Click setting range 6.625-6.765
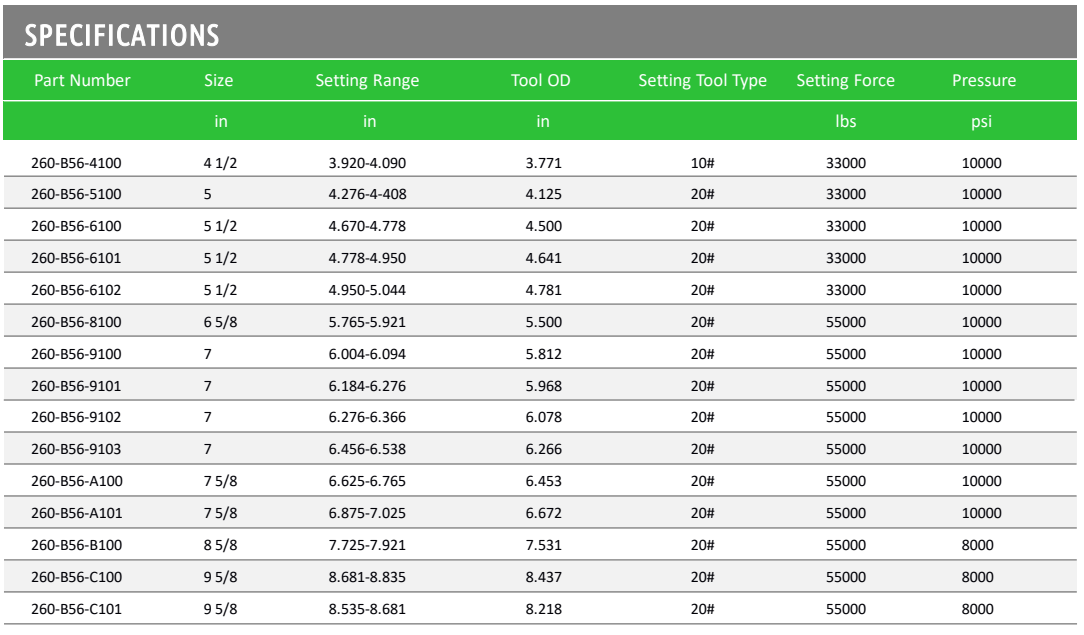Image resolution: width=1084 pixels, height=635 pixels. (x=367, y=481)
